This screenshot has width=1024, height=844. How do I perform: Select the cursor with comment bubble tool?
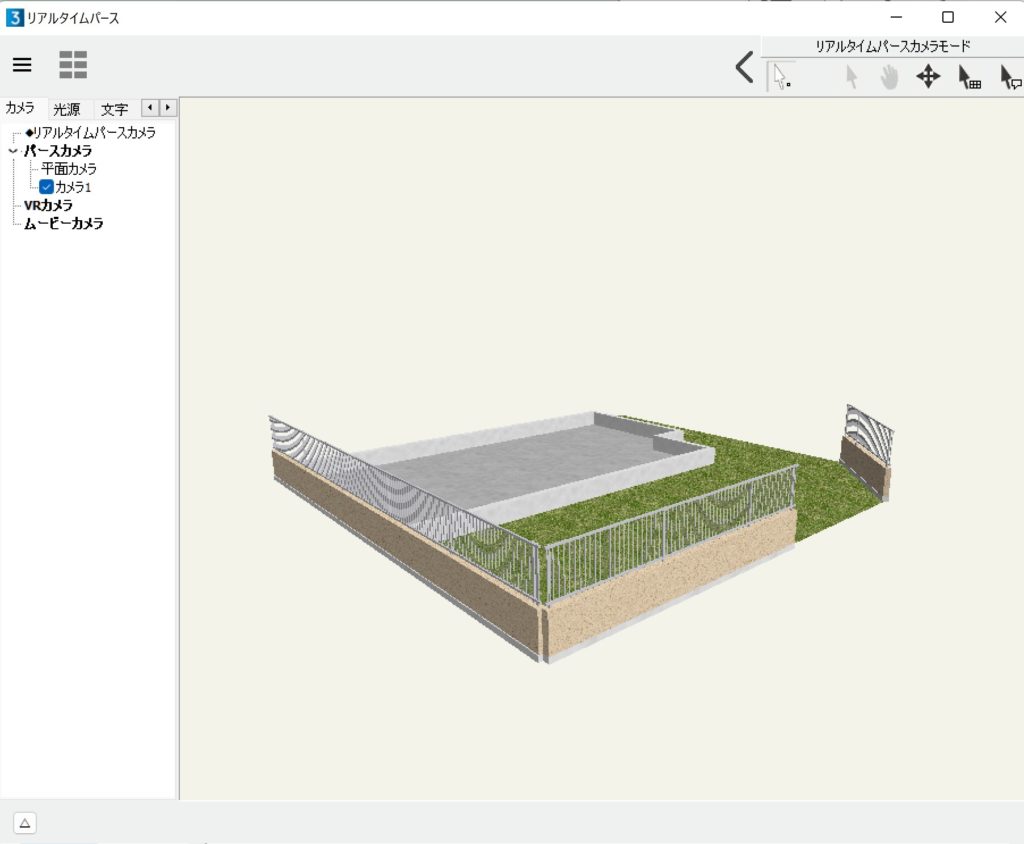1010,77
